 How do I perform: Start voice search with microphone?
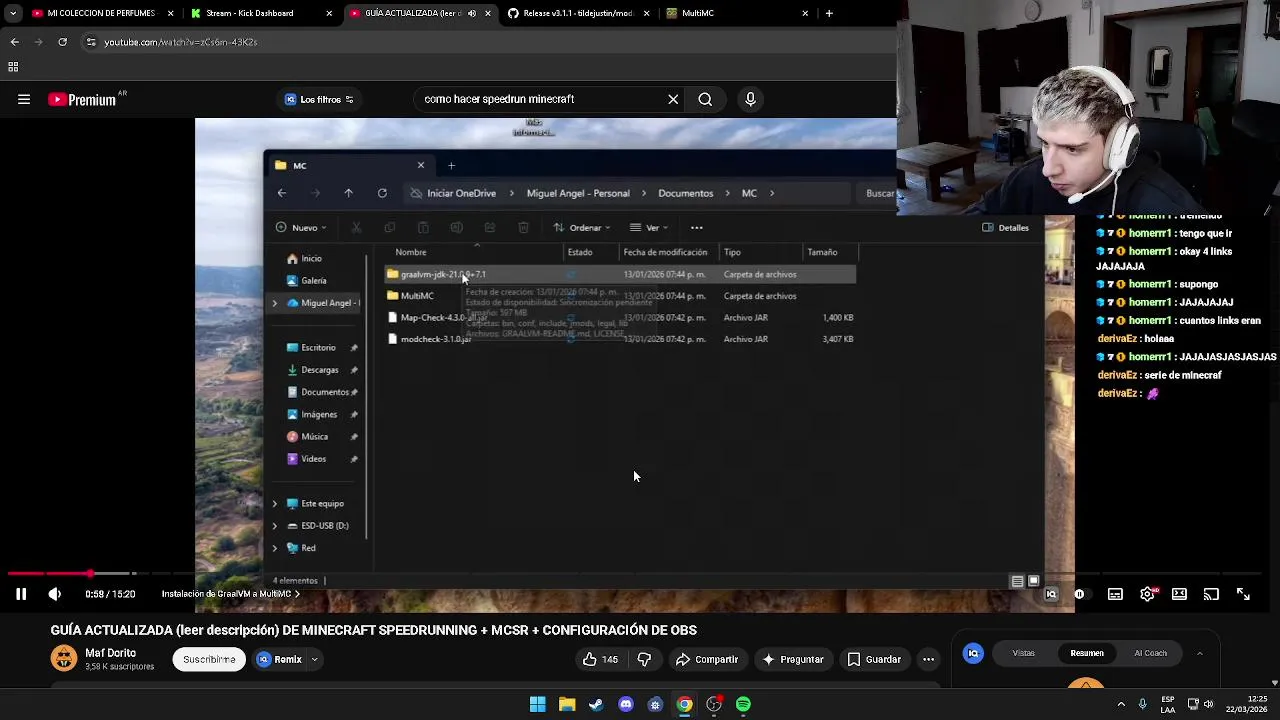click(750, 99)
